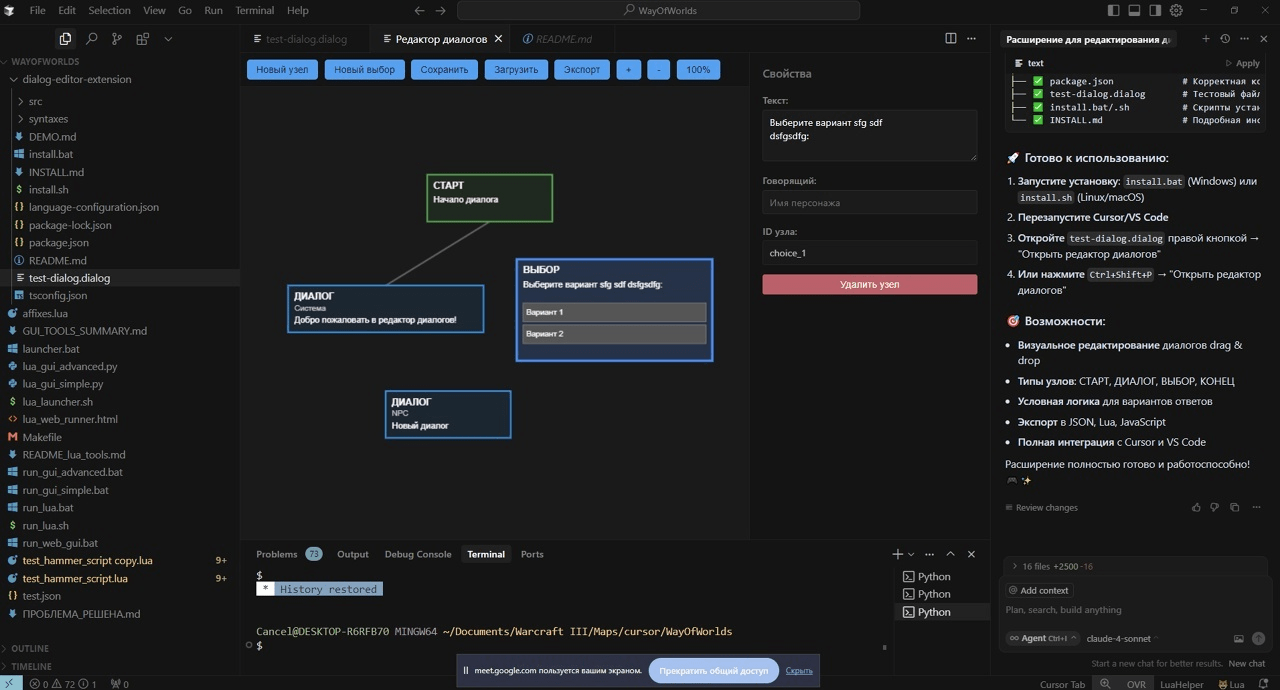Image resolution: width=1280 pixels, height=690 pixels.
Task: Click the Скрыть link
Action: click(x=799, y=671)
